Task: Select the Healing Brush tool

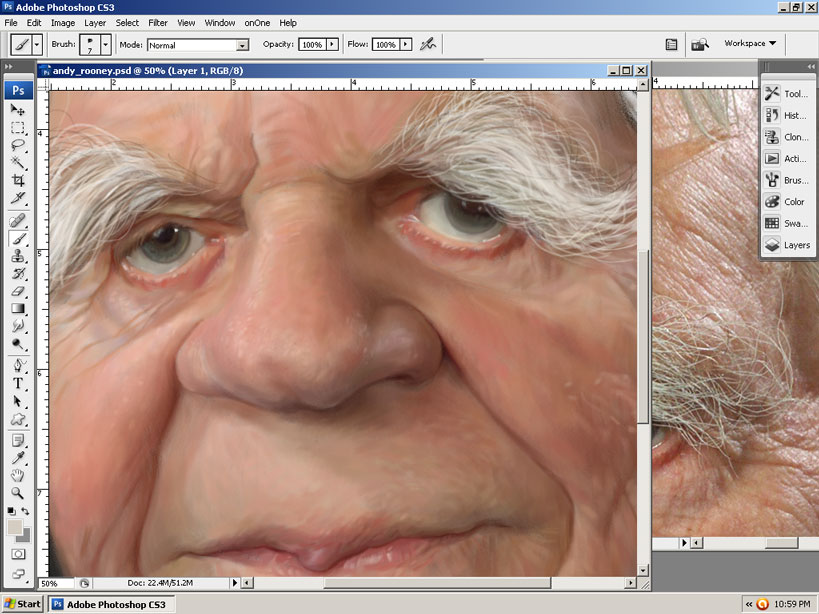Action: click(18, 221)
